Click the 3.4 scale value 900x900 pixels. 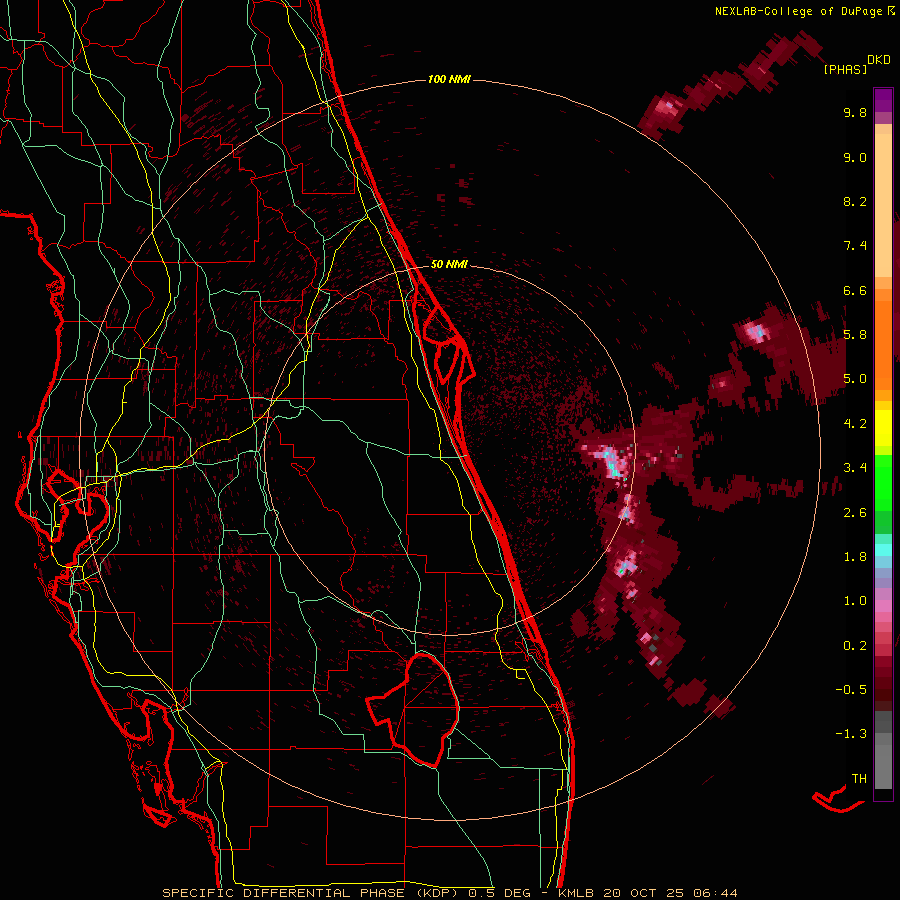pos(855,468)
